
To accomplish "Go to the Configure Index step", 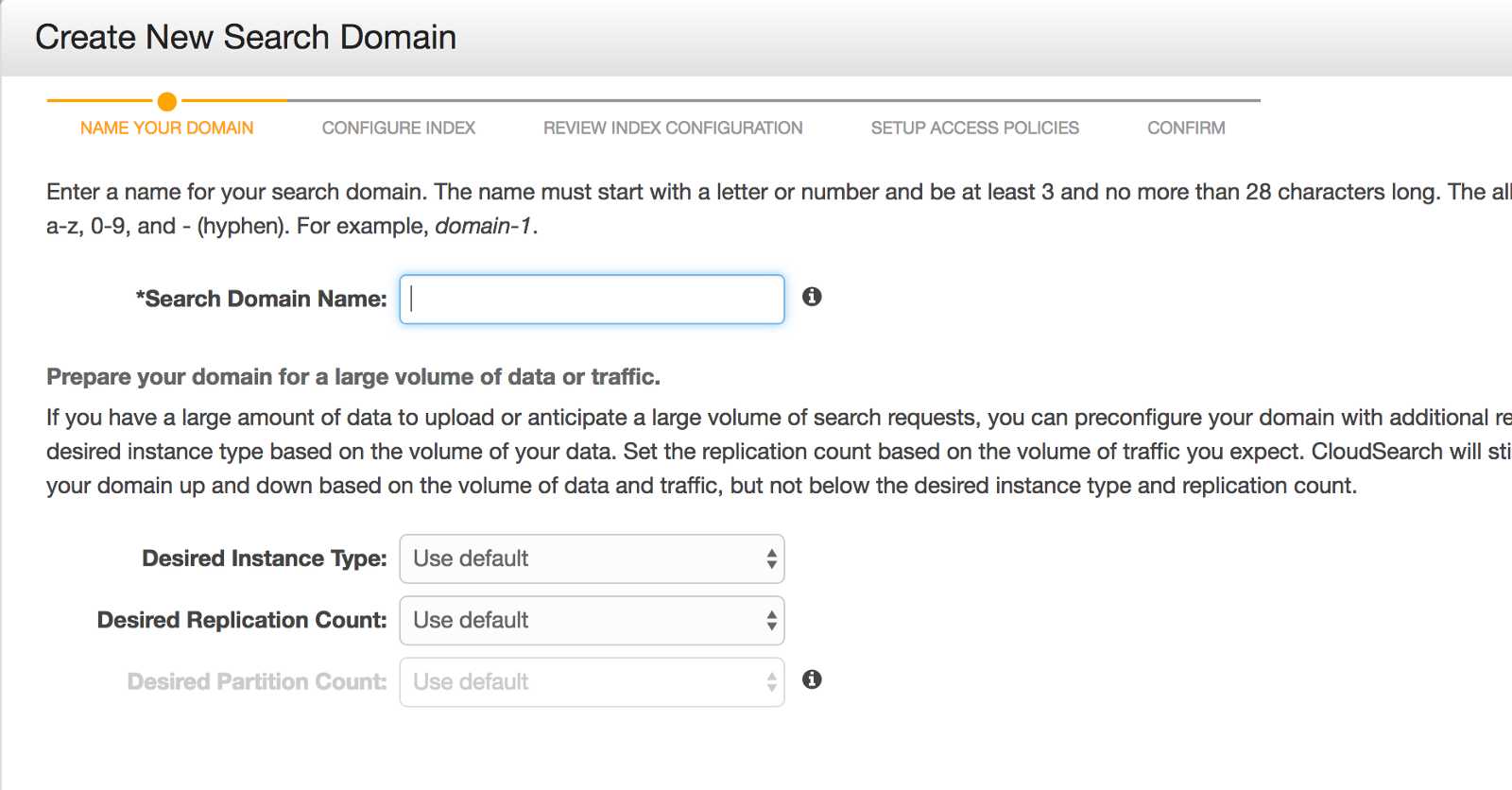I will point(398,128).
